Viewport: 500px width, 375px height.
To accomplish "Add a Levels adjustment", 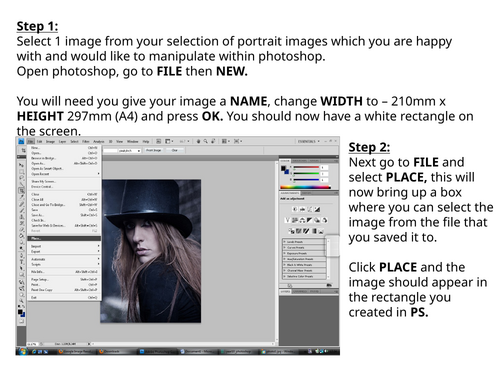I will 302,209.
